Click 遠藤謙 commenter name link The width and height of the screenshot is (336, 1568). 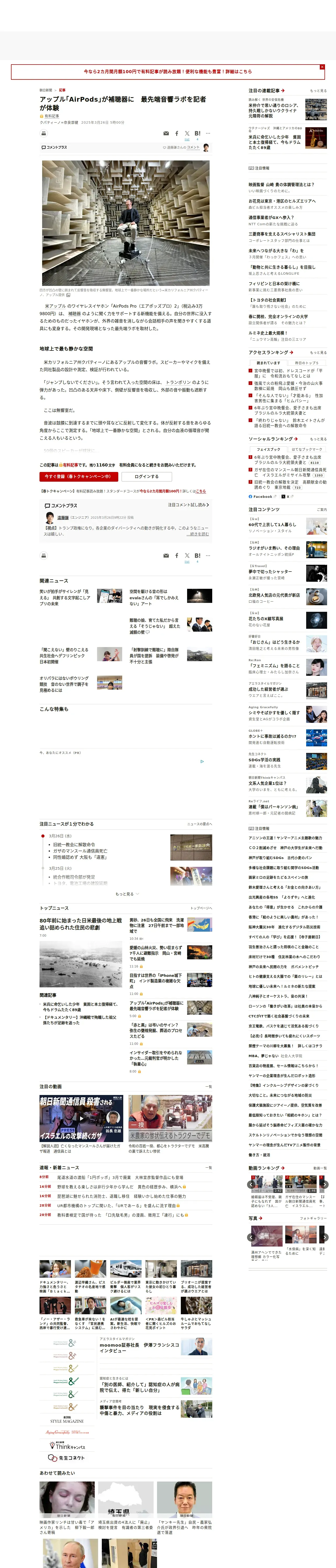[x=63, y=517]
